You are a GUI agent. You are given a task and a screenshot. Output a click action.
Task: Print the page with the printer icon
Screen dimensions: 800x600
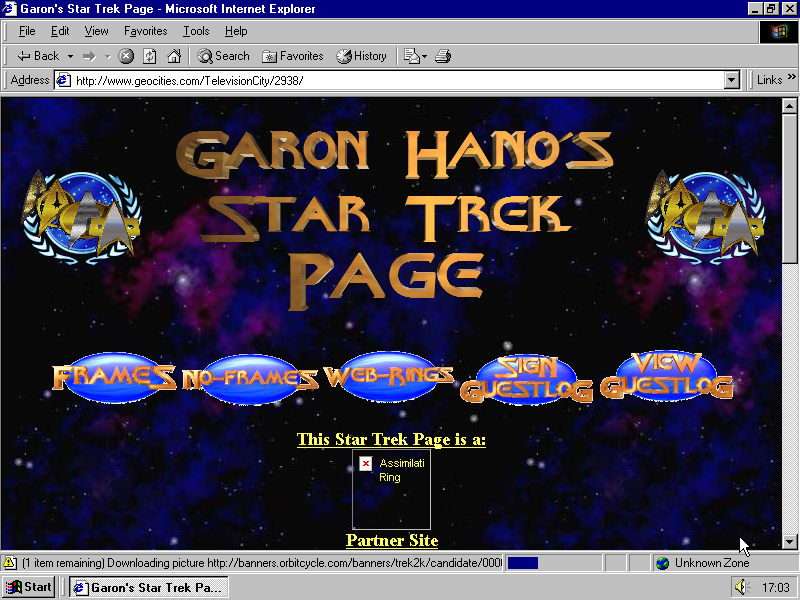(x=443, y=56)
